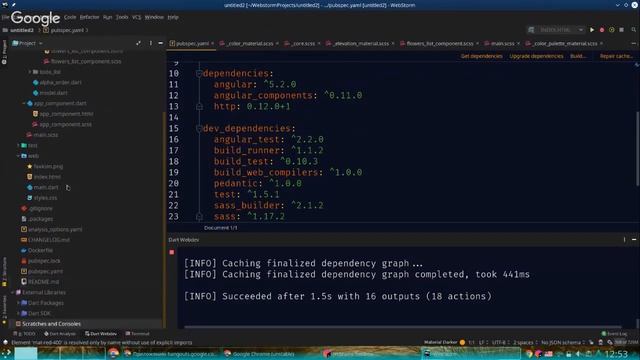
Task: Run the current configuration with the green play icon
Action: tap(592, 30)
